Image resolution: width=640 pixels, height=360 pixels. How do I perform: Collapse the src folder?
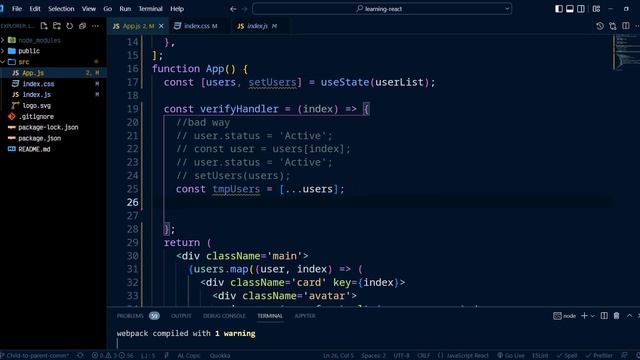click(x=53, y=62)
